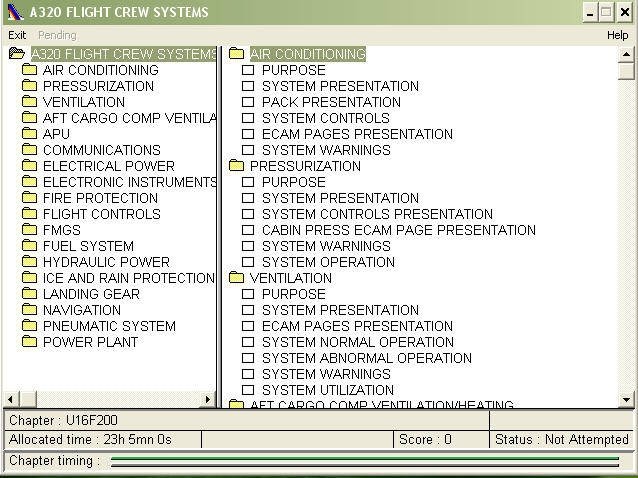Viewport: 638px width, 478px height.
Task: Click the ICE AND RAIN PROTECTION folder icon
Action: pos(29,277)
